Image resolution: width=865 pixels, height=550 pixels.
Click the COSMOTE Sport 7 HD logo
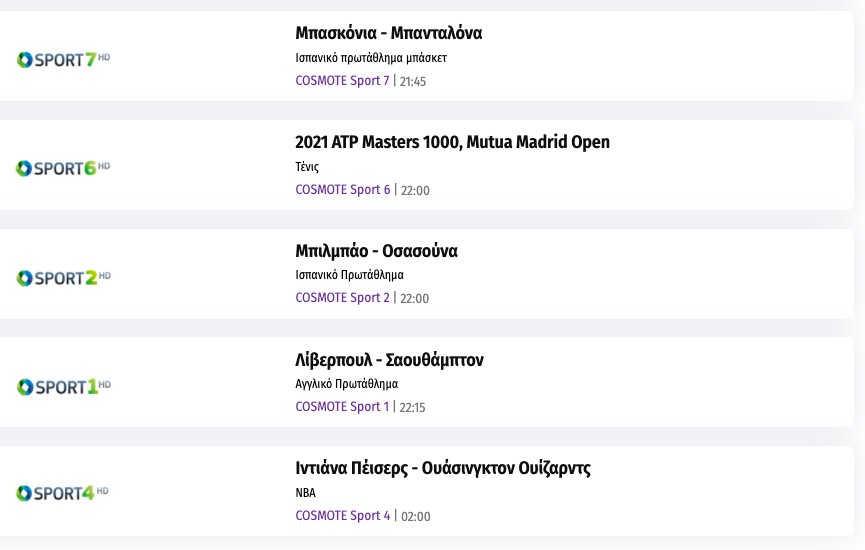click(63, 60)
